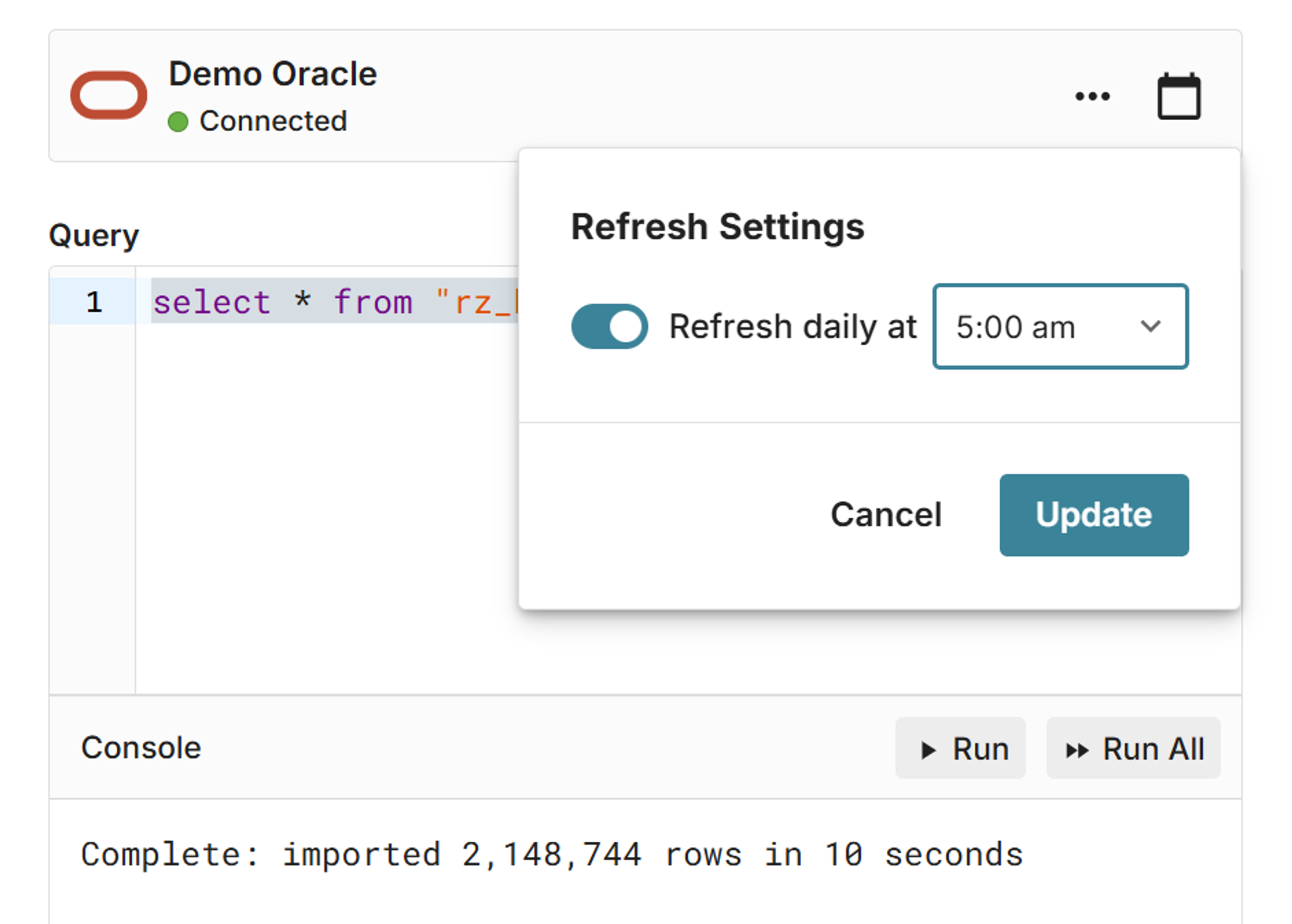Click the play triangle in Run button
1292x924 pixels.
pos(928,750)
